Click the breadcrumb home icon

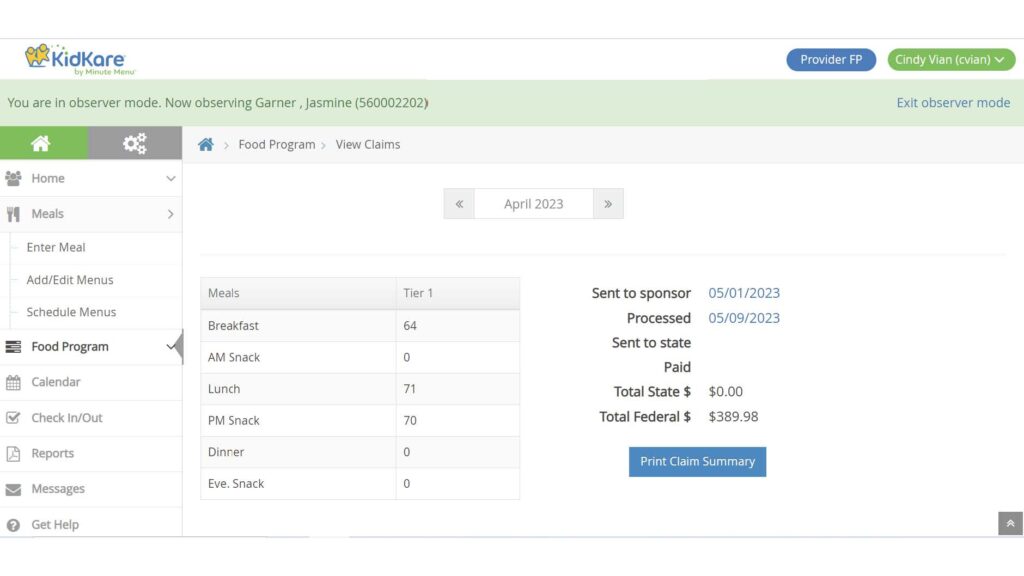[206, 144]
